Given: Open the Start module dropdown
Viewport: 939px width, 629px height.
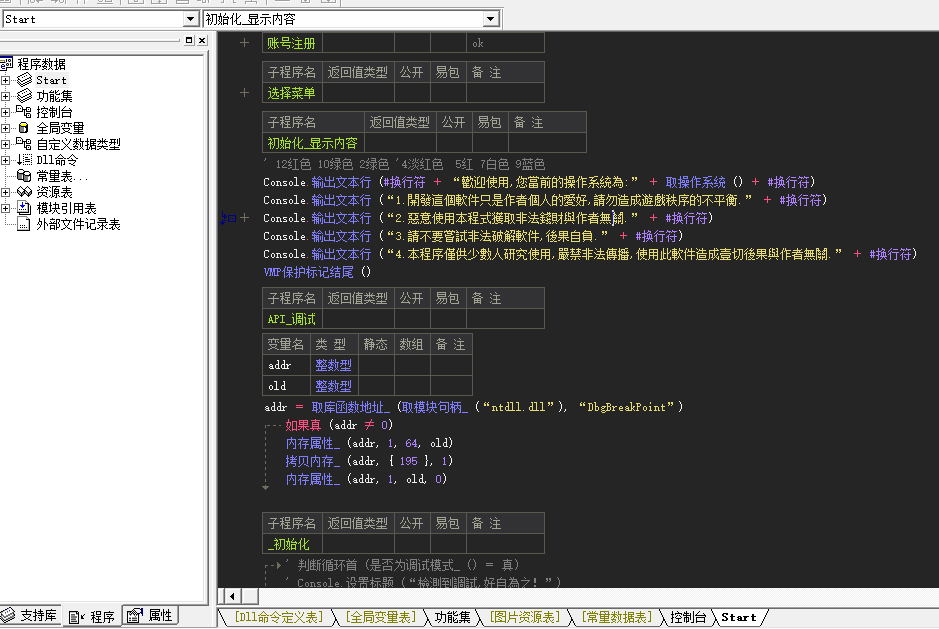Looking at the screenshot, I should 190,19.
